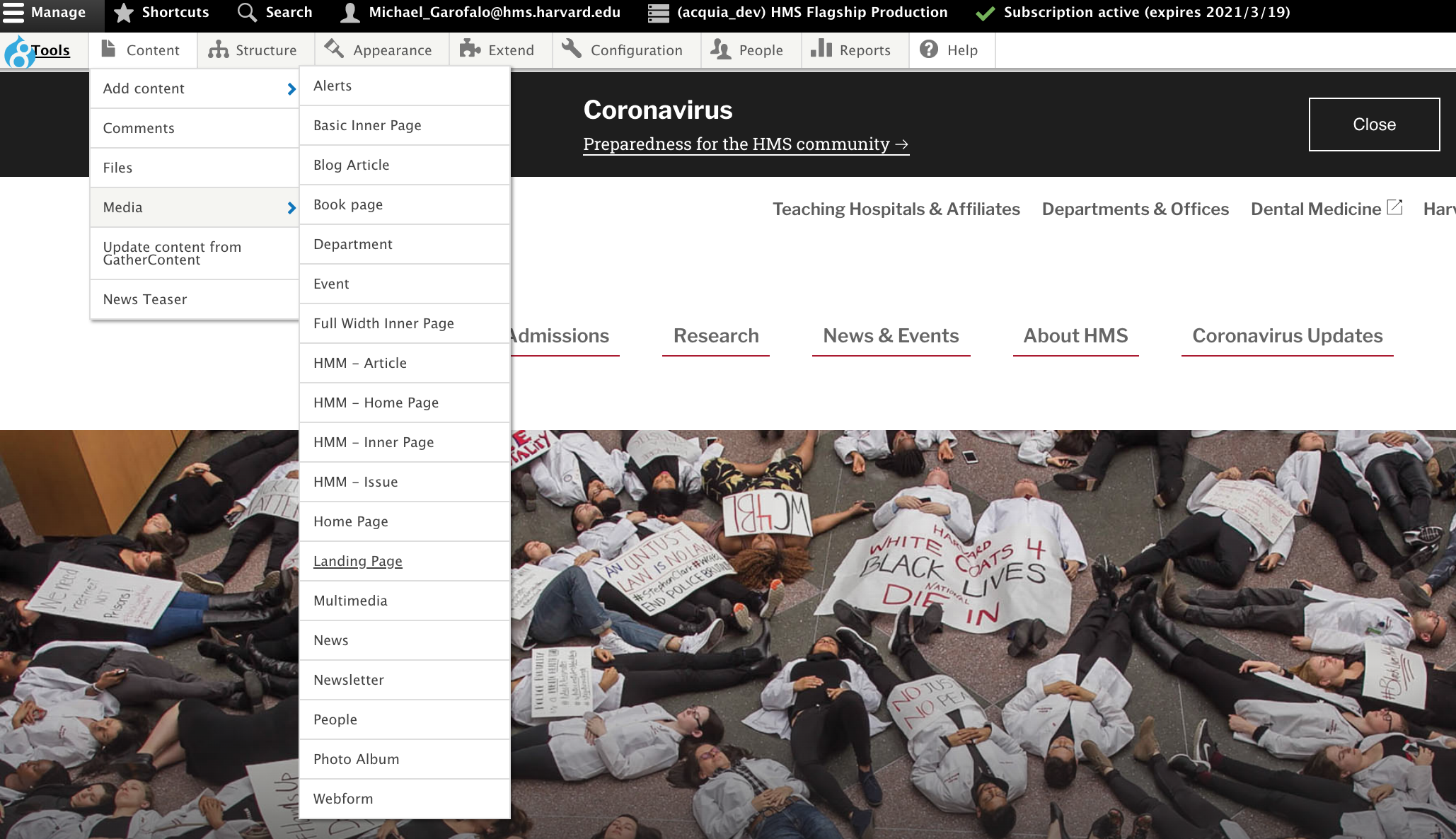The height and width of the screenshot is (839, 1456).
Task: Click the People admin icon
Action: click(x=720, y=49)
